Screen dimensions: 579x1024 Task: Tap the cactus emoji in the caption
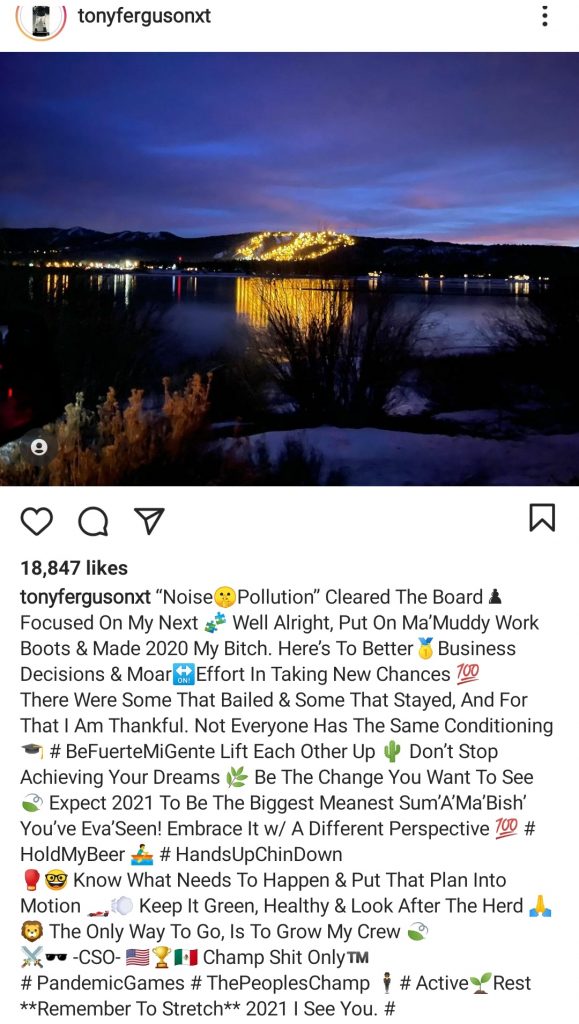click(x=392, y=751)
